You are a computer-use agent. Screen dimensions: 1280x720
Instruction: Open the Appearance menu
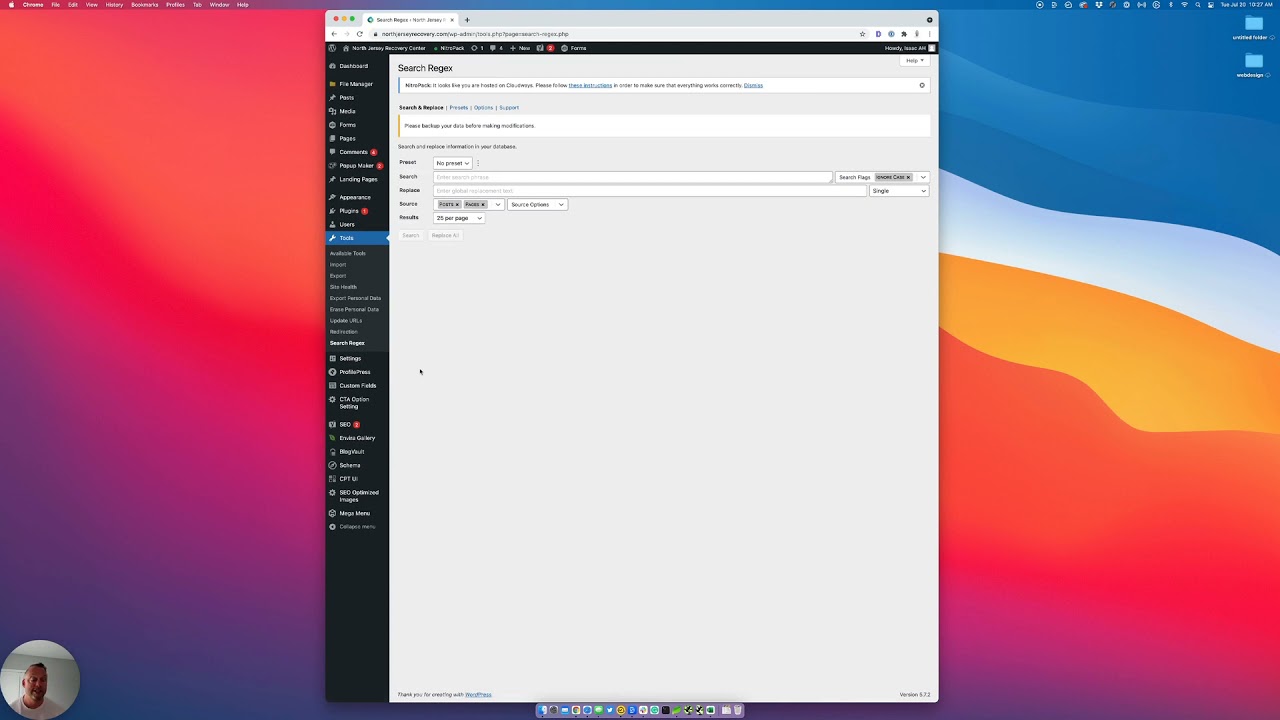coord(354,197)
